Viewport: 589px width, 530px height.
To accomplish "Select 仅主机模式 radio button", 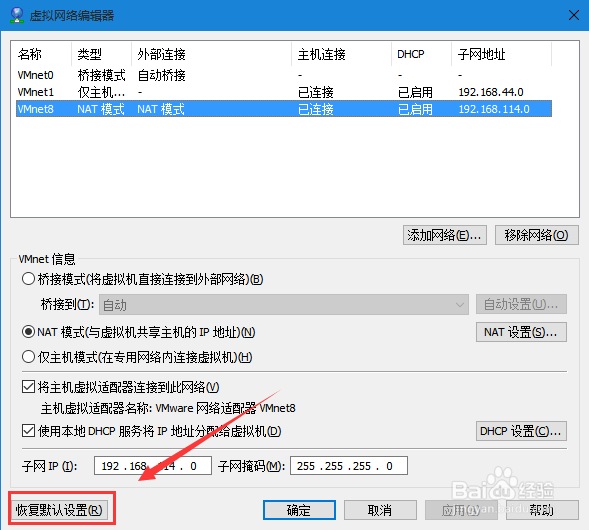I will point(29,357).
